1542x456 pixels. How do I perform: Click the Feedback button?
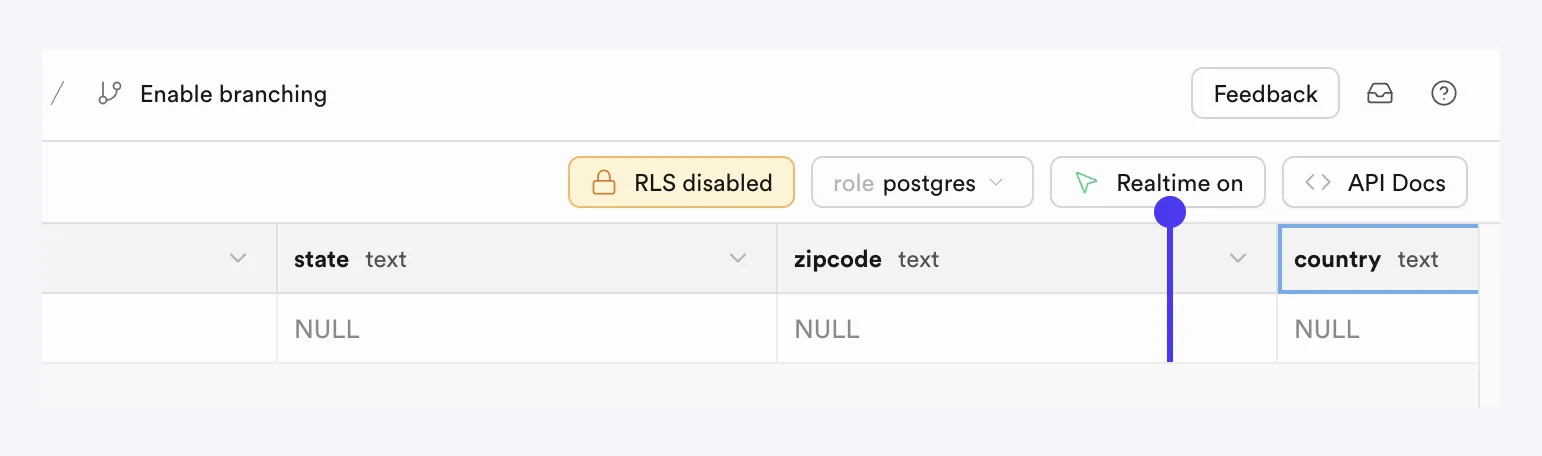1265,94
